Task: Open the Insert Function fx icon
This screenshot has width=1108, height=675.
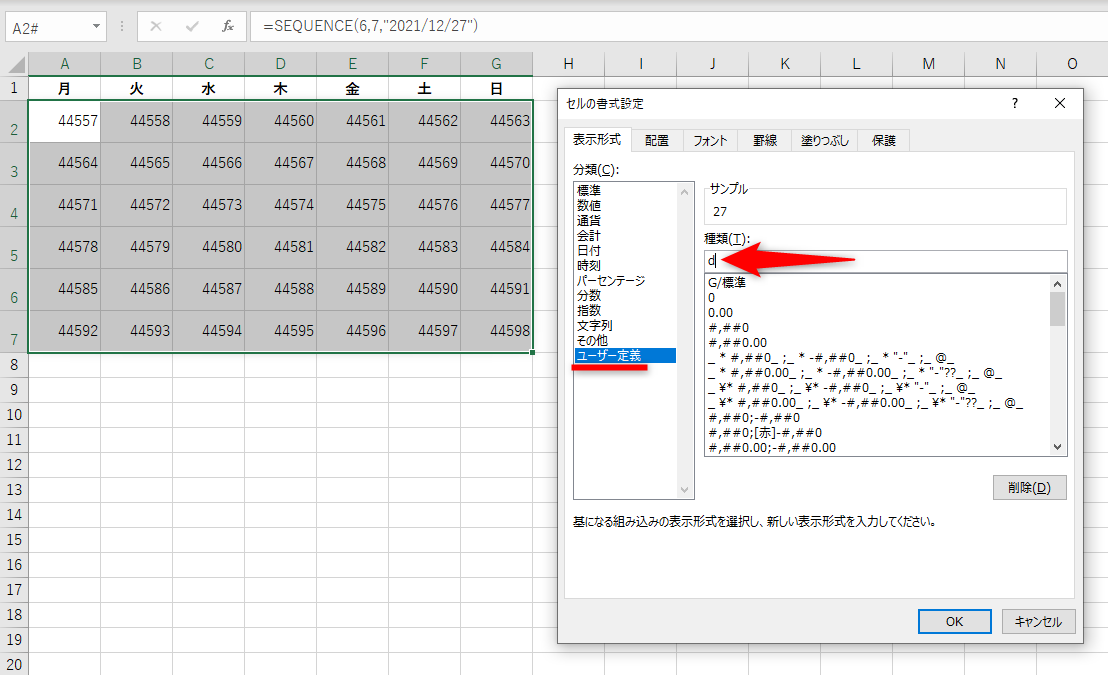Action: pos(228,26)
